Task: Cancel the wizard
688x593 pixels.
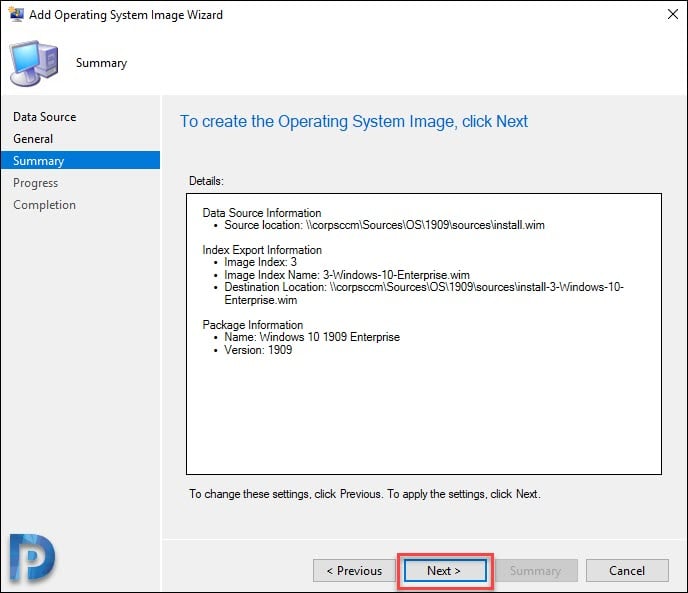Action: 627,571
